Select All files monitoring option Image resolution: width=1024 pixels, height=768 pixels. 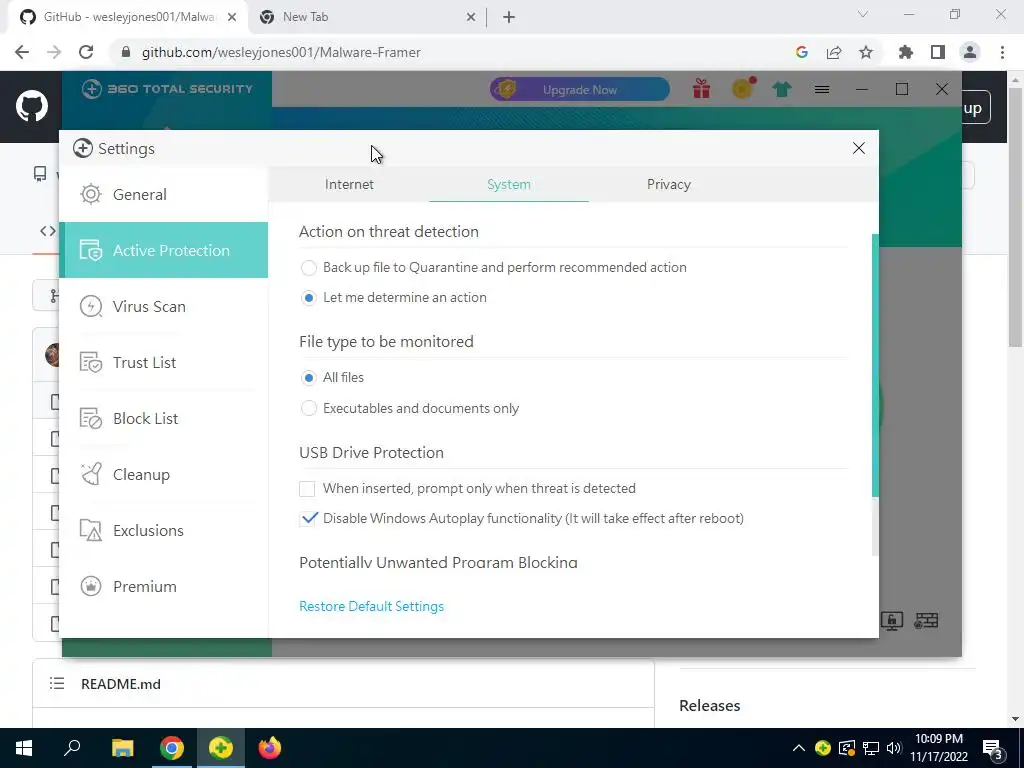pyautogui.click(x=308, y=377)
